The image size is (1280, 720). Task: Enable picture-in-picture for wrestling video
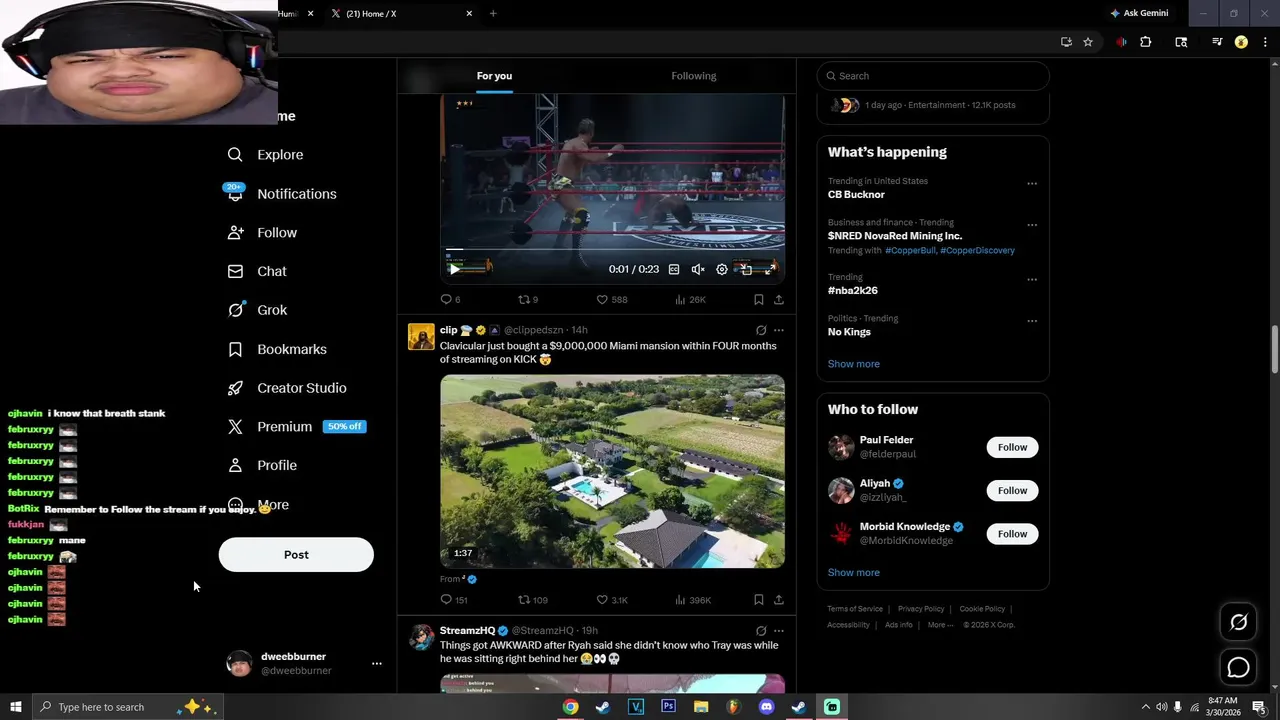pyautogui.click(x=746, y=269)
